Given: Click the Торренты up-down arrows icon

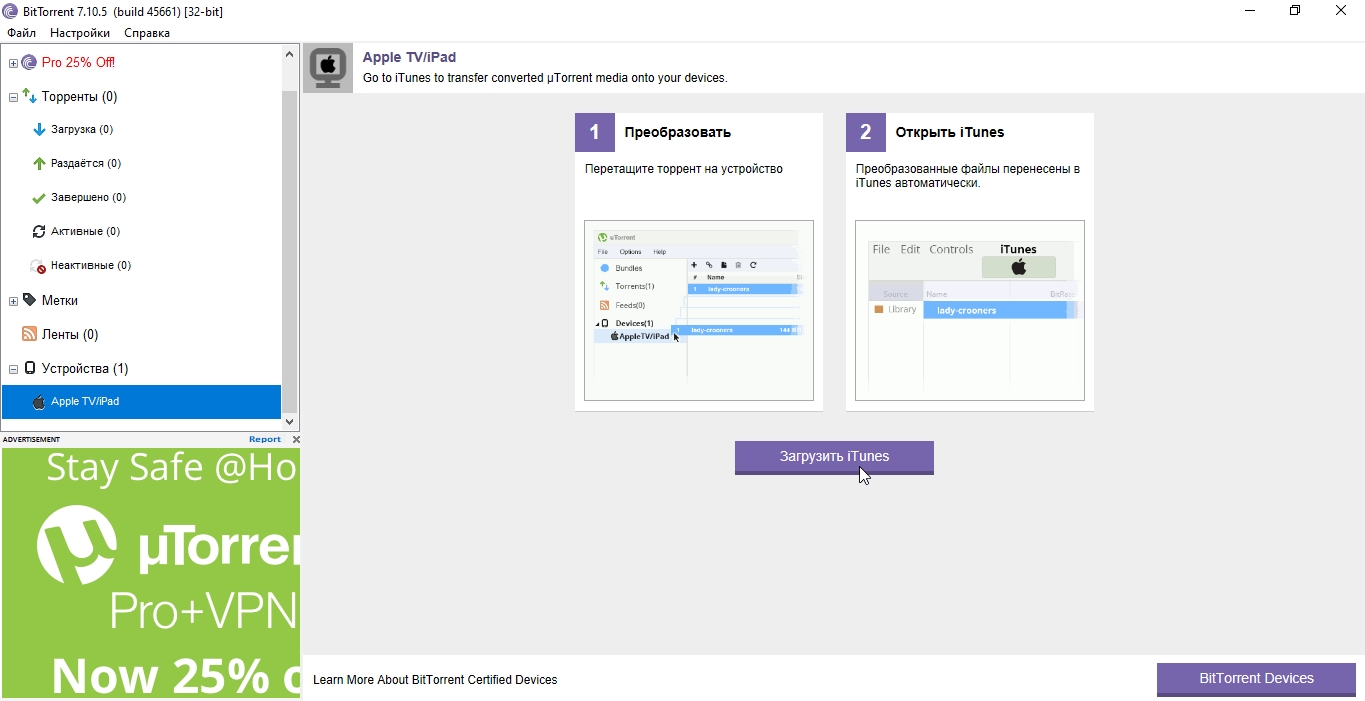Looking at the screenshot, I should point(29,96).
